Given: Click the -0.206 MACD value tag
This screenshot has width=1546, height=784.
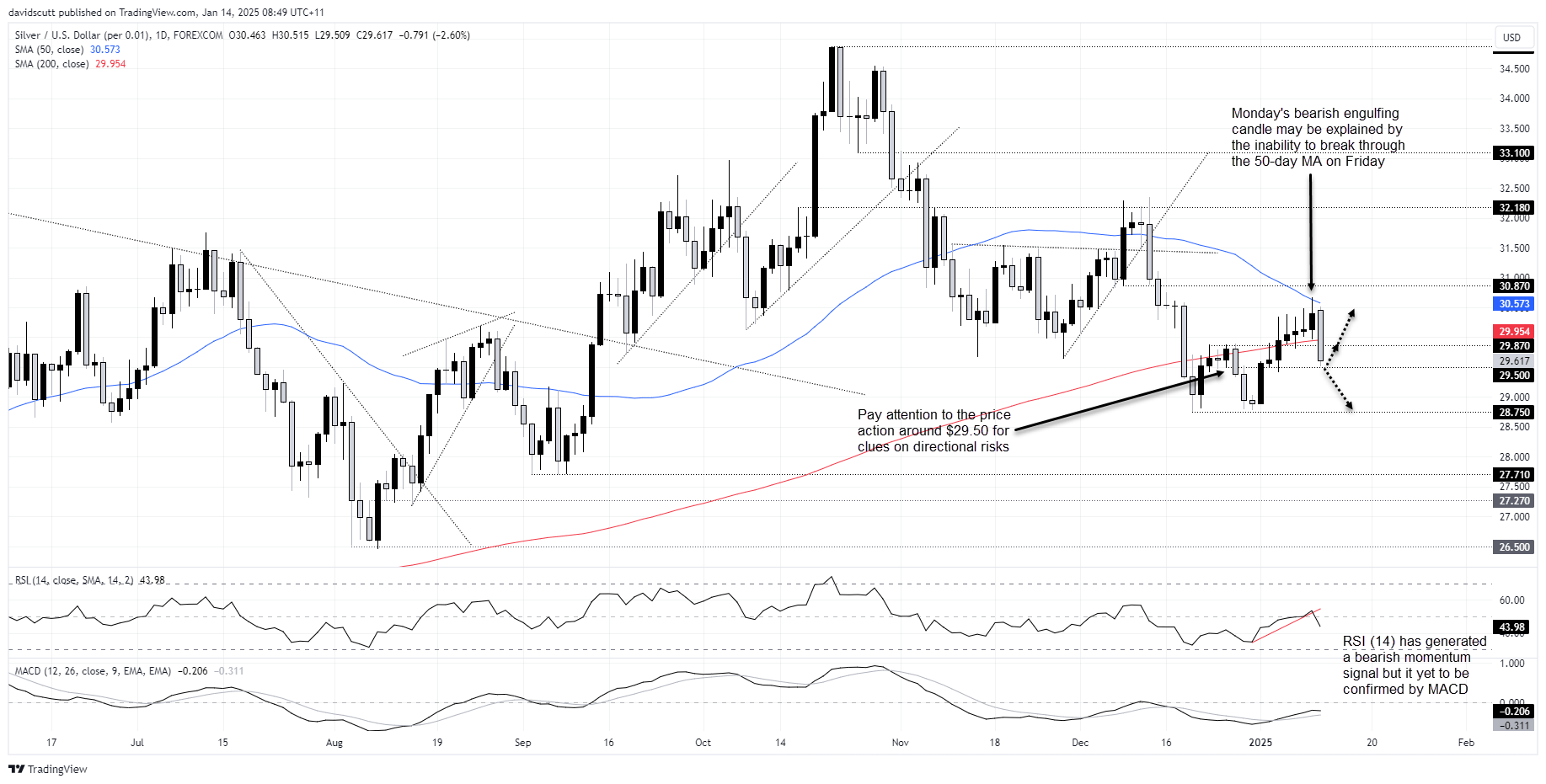Looking at the screenshot, I should point(1513,712).
